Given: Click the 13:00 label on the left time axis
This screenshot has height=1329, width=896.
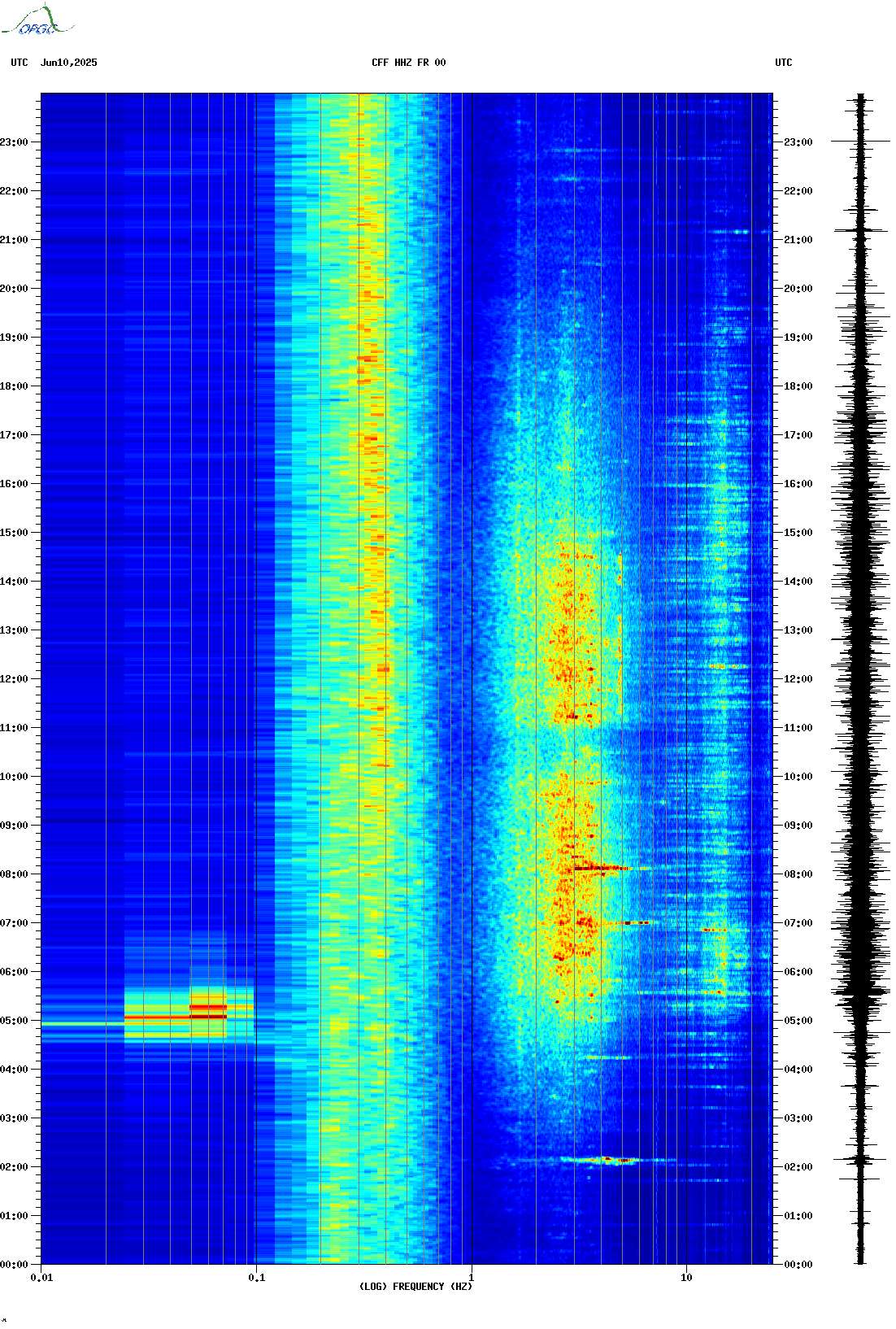Looking at the screenshot, I should coord(14,630).
